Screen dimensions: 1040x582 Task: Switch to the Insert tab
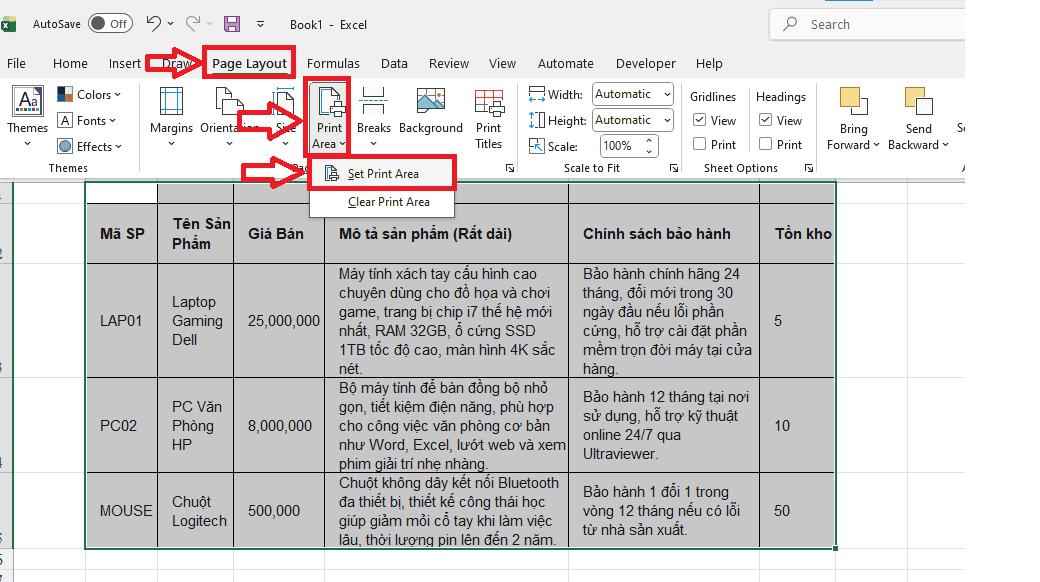pos(125,64)
